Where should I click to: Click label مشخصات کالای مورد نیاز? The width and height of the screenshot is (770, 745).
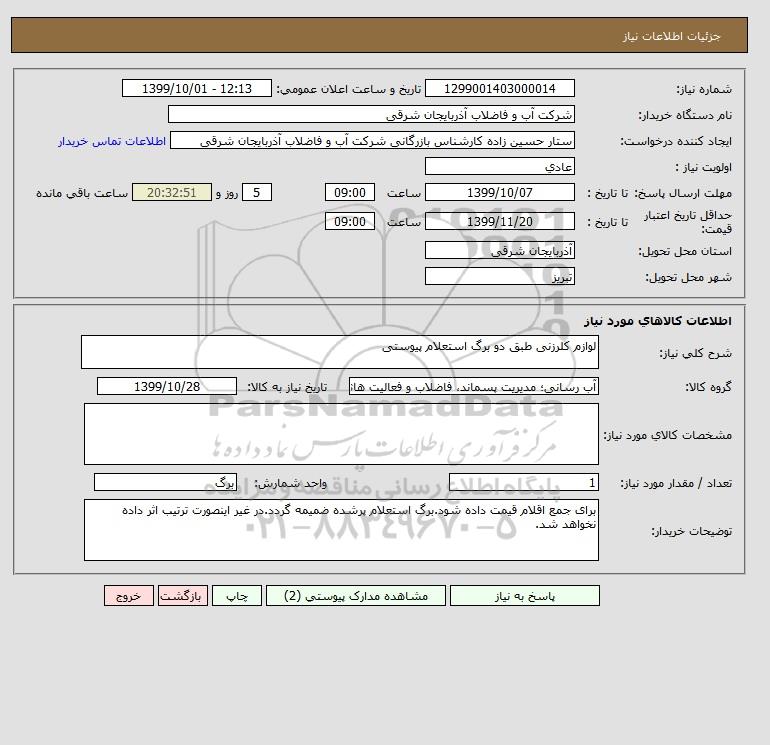(x=668, y=435)
